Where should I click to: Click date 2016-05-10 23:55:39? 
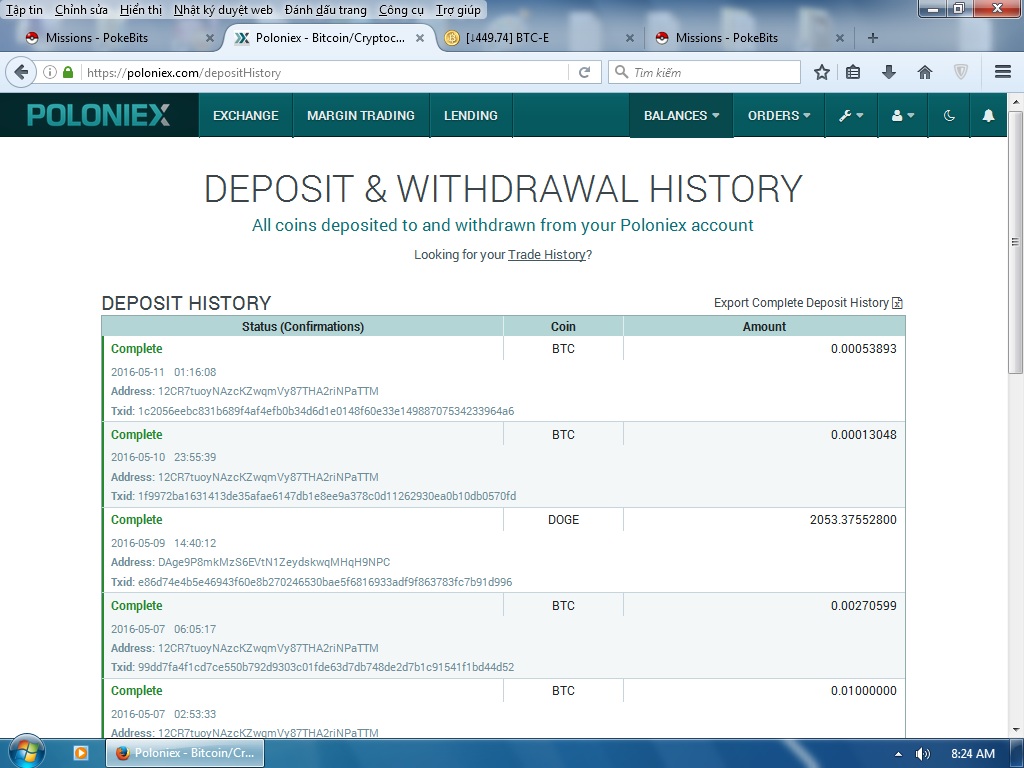[x=163, y=457]
